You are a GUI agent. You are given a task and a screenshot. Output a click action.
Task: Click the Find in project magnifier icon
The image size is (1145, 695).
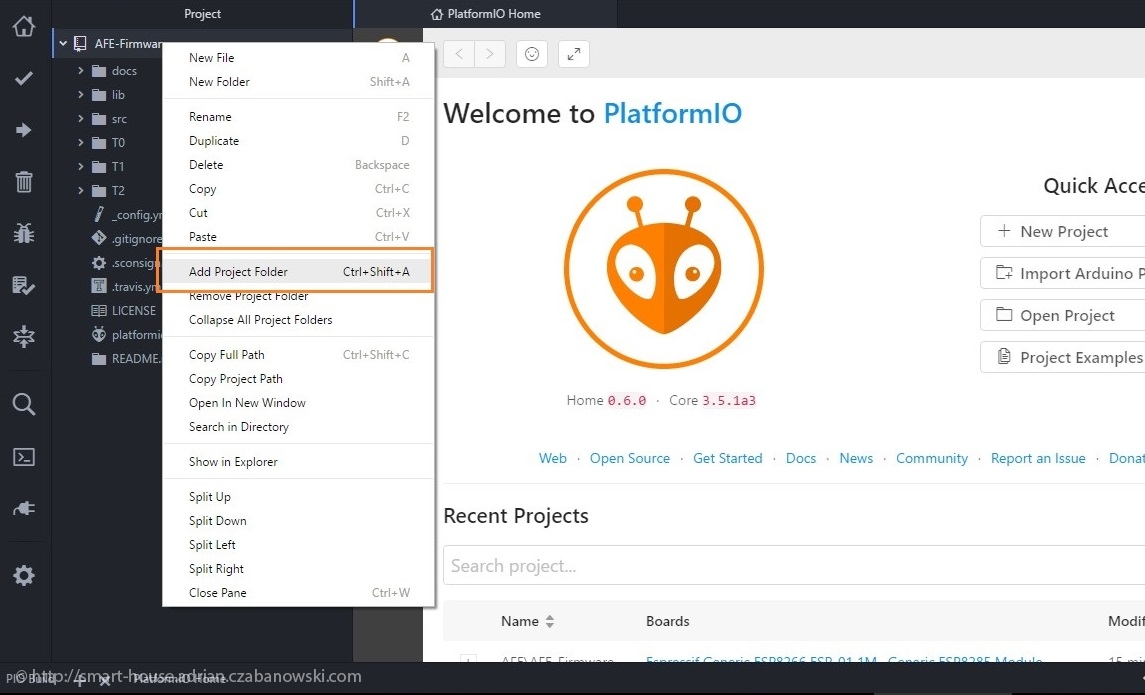(x=23, y=404)
